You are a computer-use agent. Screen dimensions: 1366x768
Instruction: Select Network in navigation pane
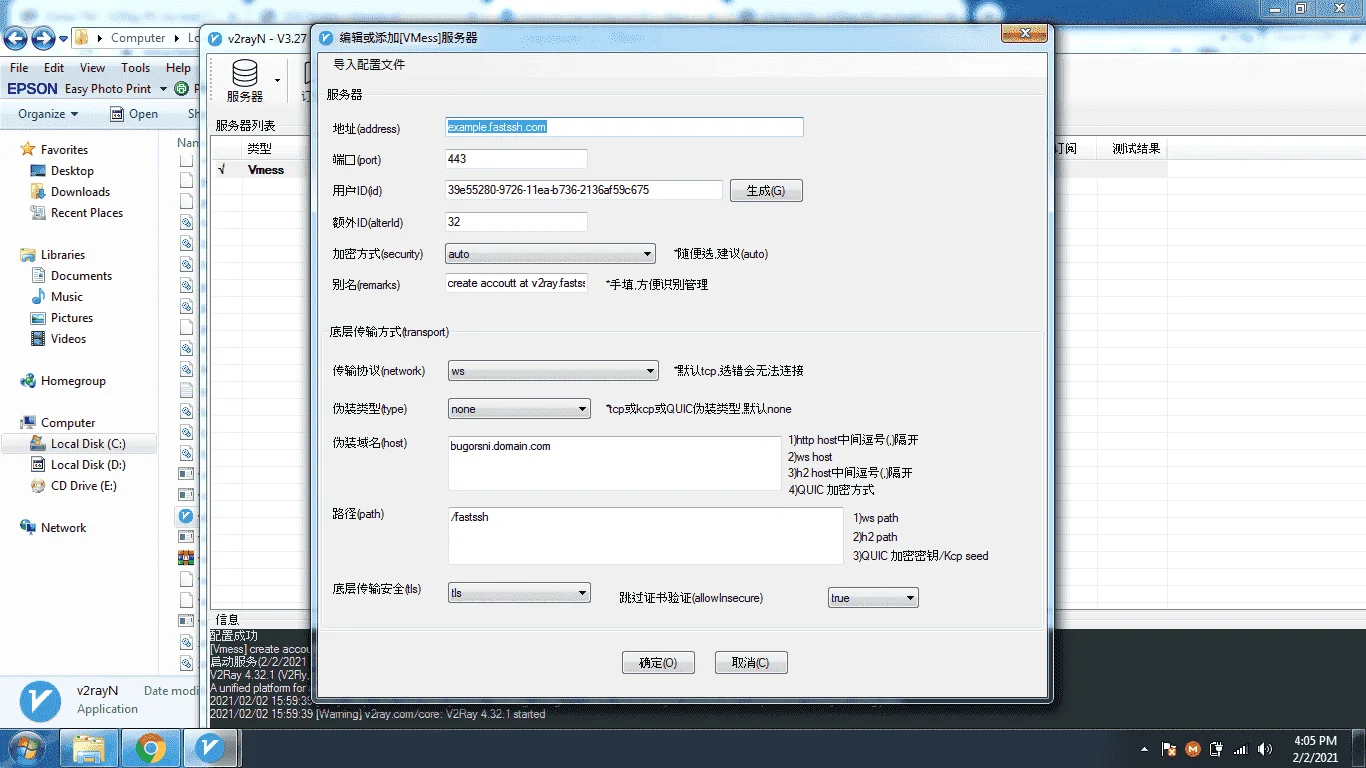tap(63, 528)
